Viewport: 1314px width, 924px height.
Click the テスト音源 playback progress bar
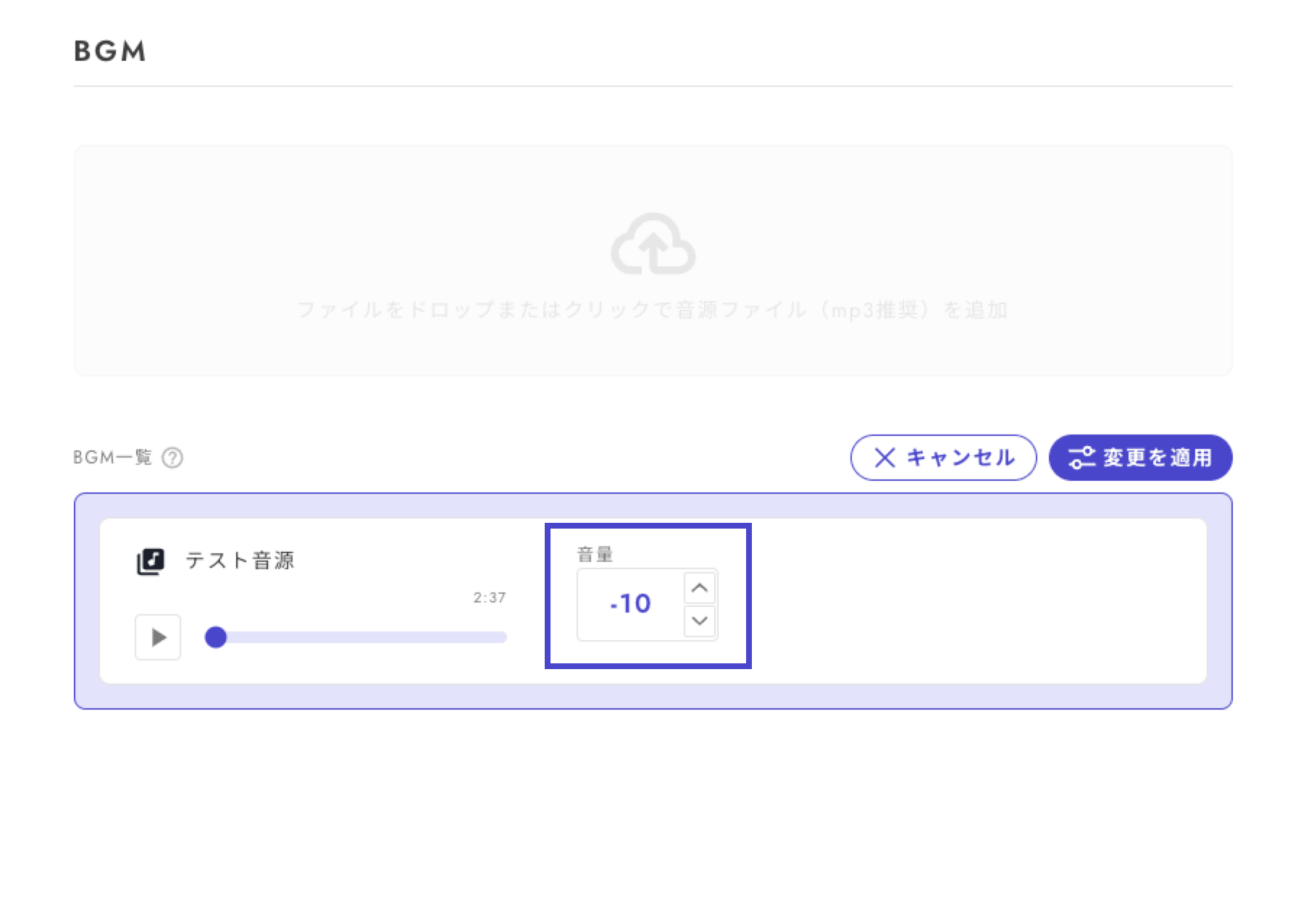coord(356,637)
